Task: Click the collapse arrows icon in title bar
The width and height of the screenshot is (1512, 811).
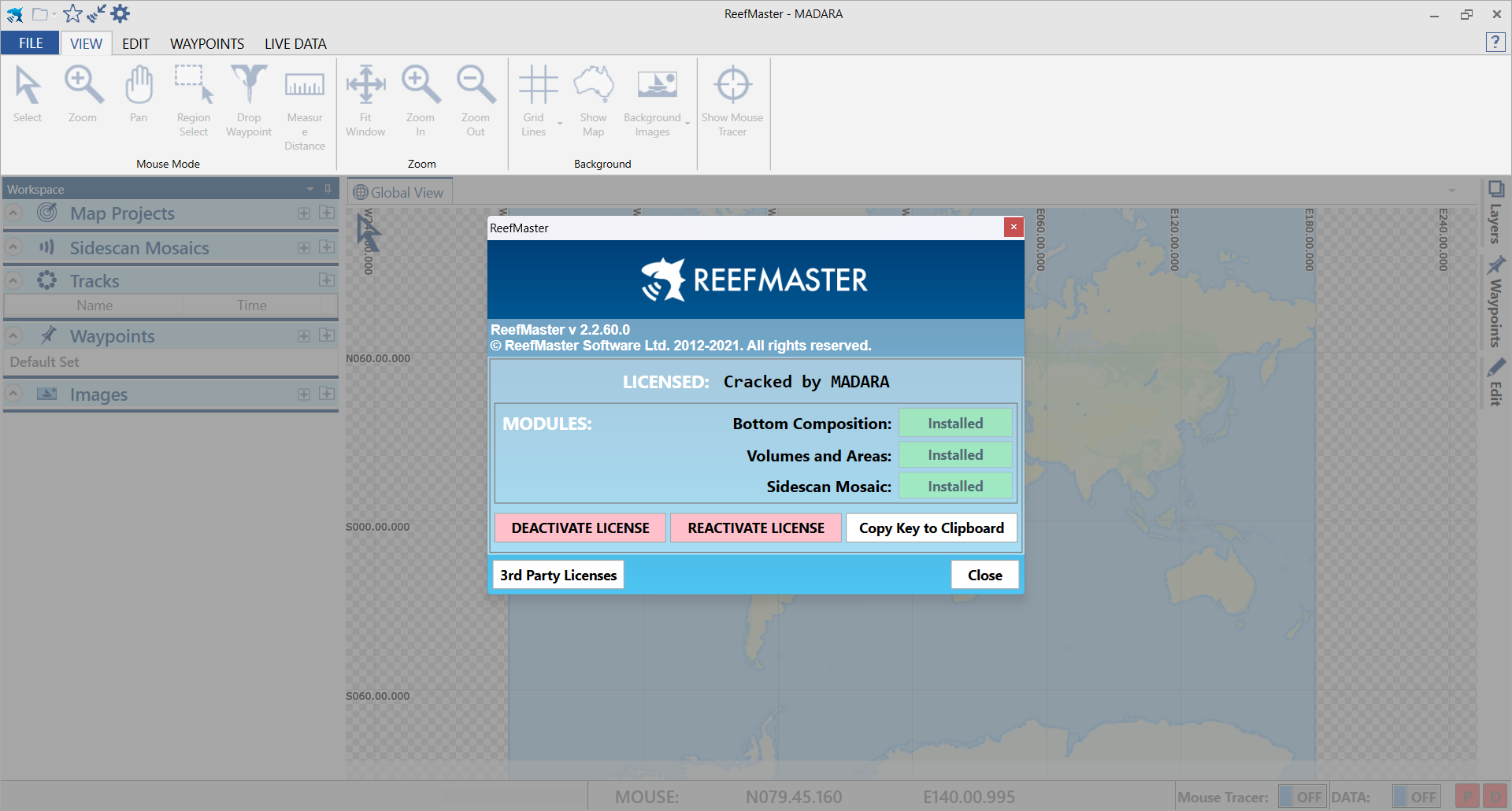Action: tap(96, 13)
